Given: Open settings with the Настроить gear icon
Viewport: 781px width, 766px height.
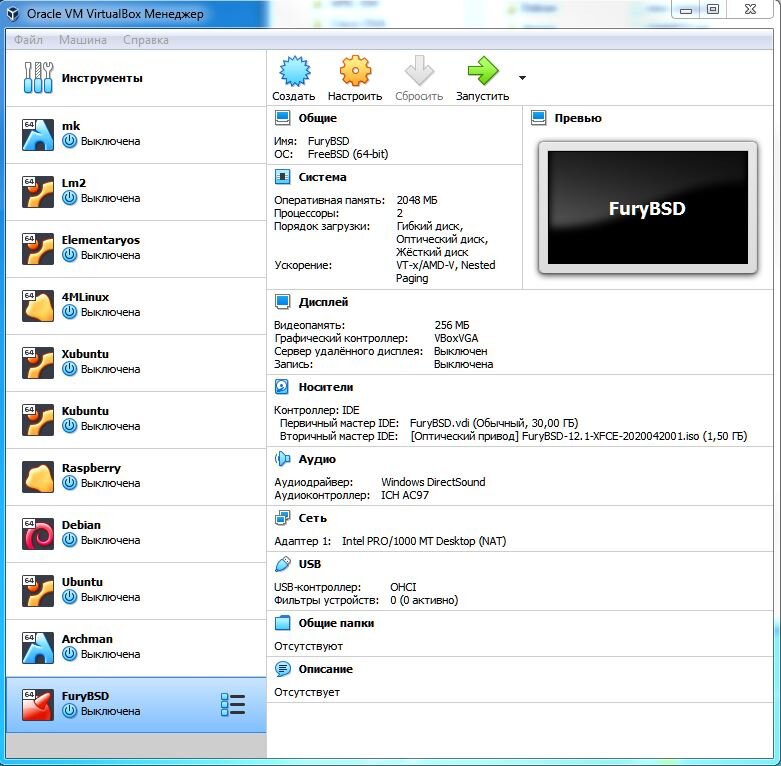Looking at the screenshot, I should pyautogui.click(x=355, y=71).
